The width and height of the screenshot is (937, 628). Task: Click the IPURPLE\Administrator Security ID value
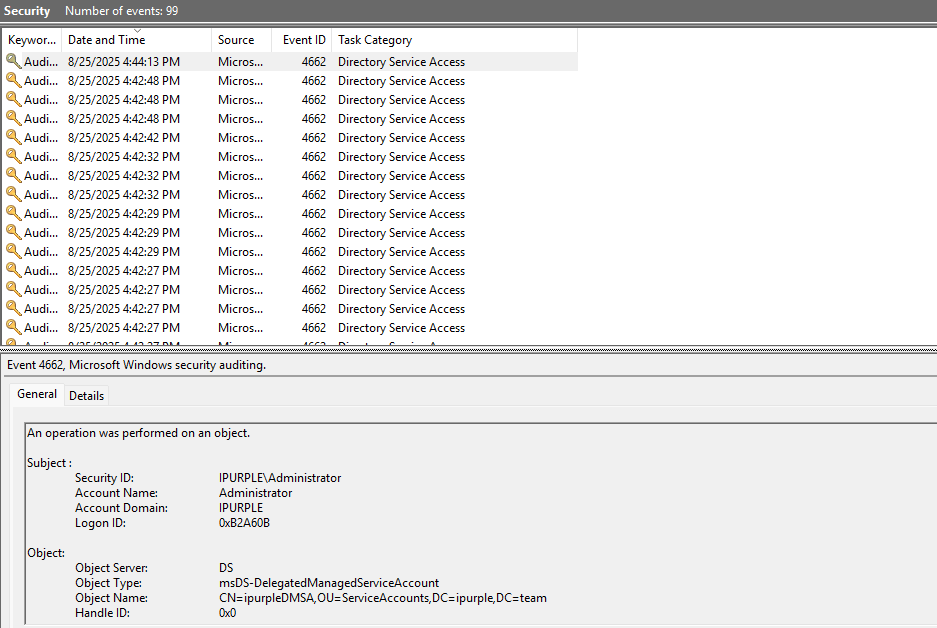tap(280, 478)
